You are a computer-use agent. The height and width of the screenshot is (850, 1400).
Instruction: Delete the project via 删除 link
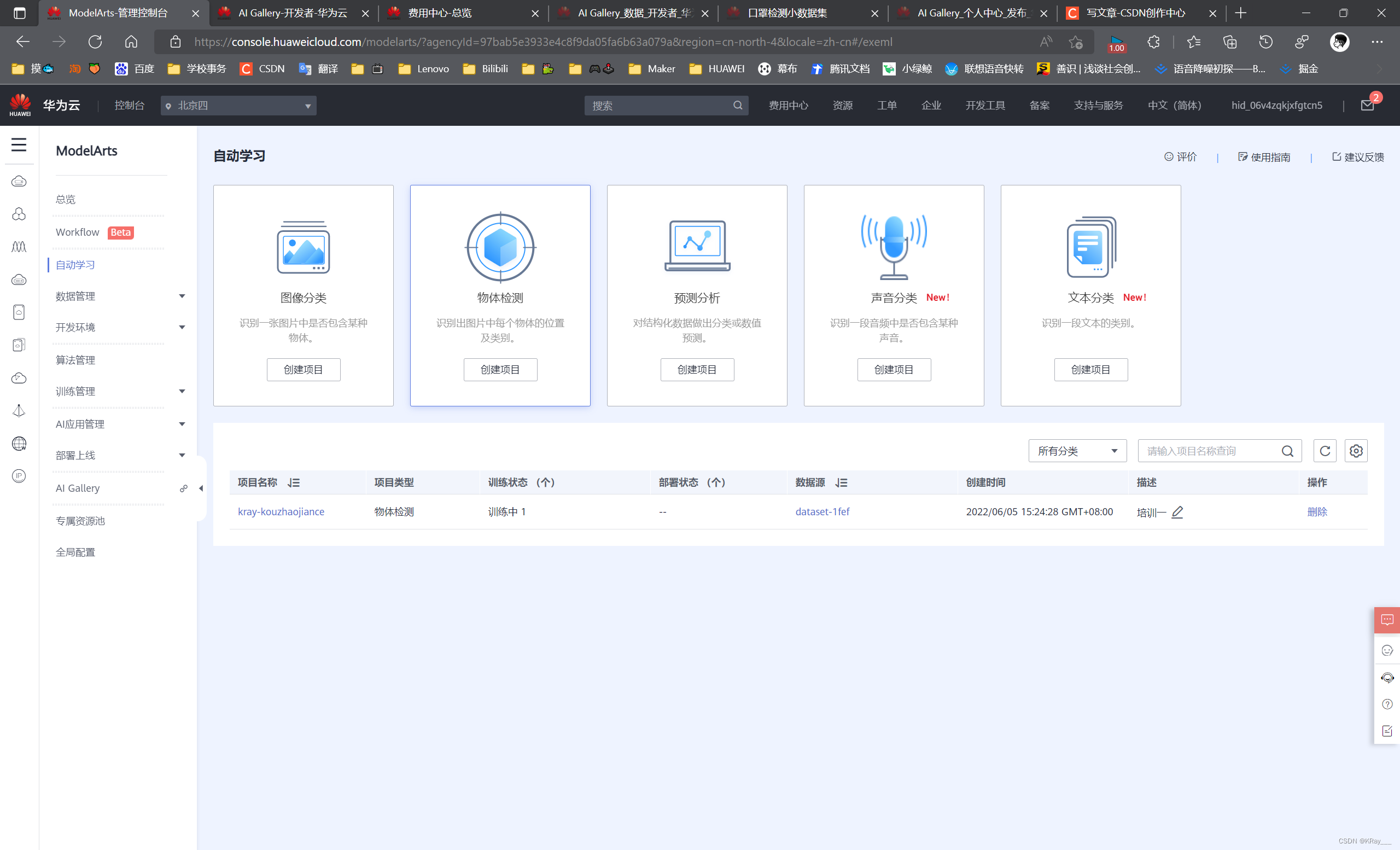tap(1316, 511)
